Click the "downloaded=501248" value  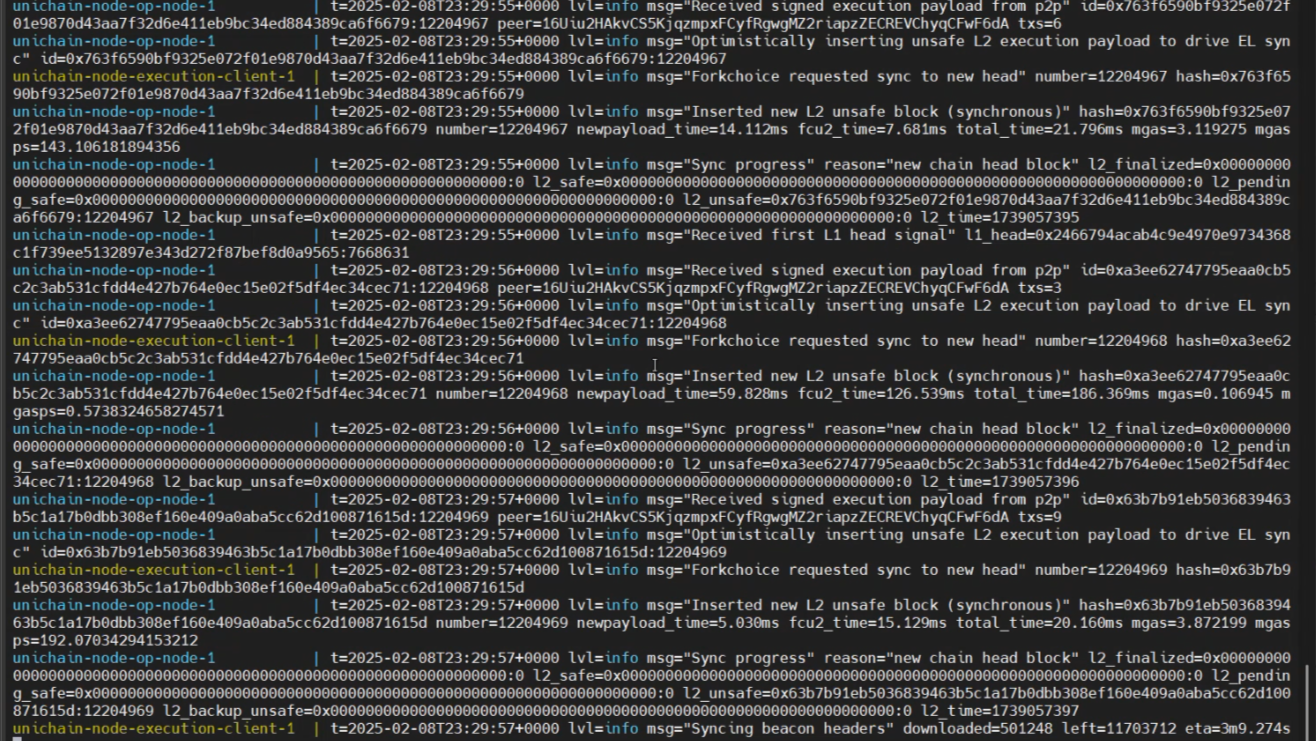tap(979, 729)
